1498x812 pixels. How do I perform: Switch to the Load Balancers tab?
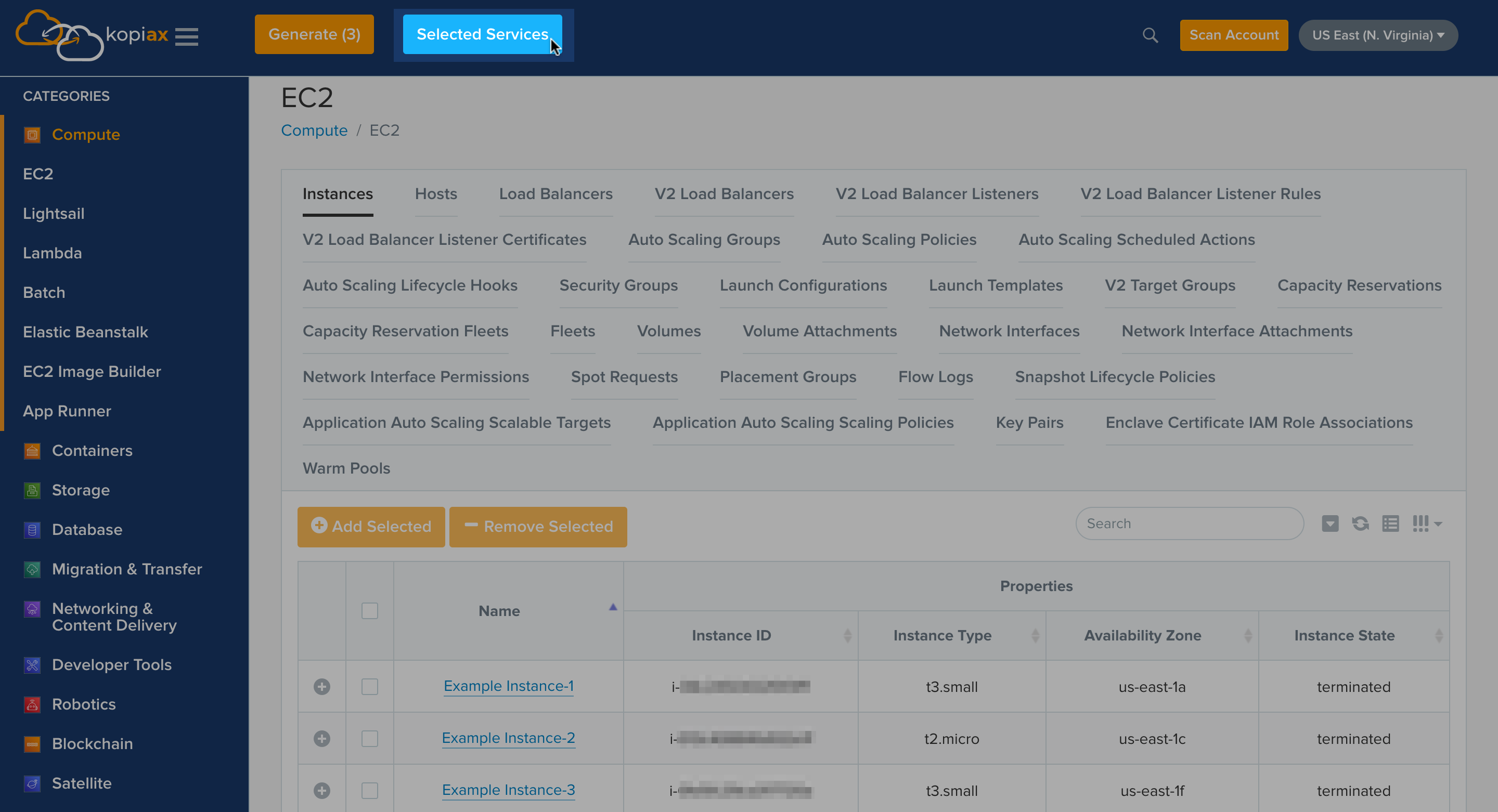556,194
